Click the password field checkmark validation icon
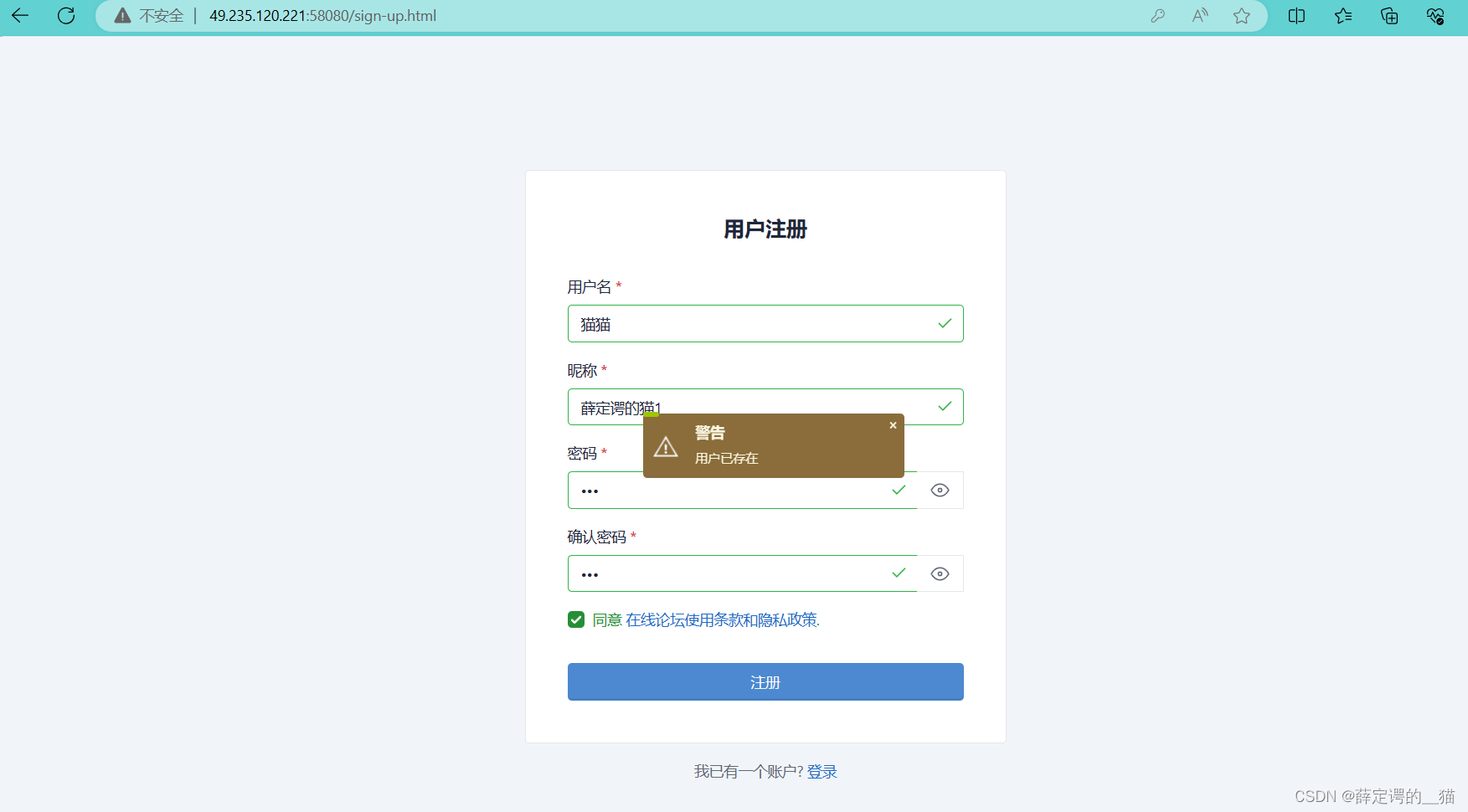The image size is (1468, 812). [899, 490]
